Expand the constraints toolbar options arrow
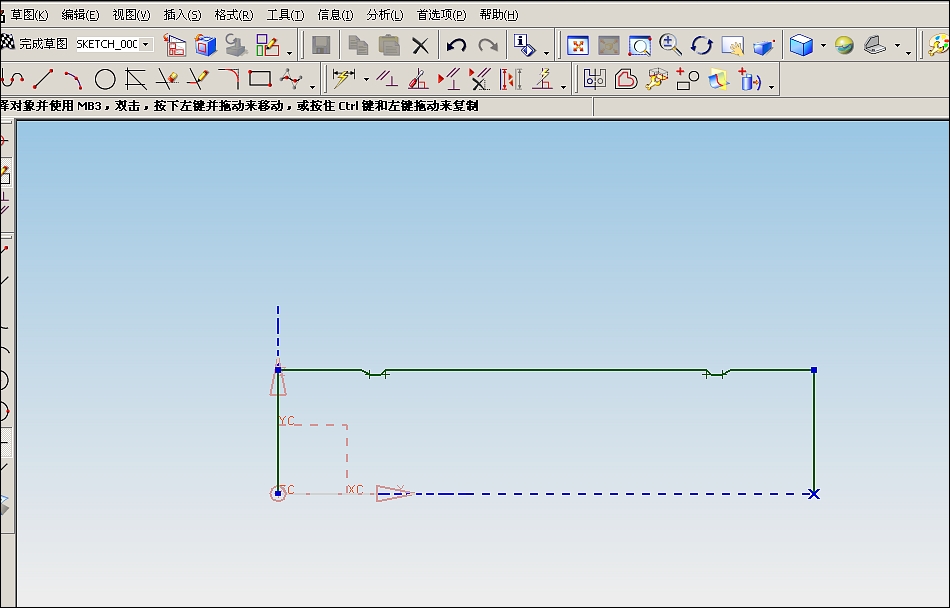The image size is (950, 608). [x=563, y=87]
